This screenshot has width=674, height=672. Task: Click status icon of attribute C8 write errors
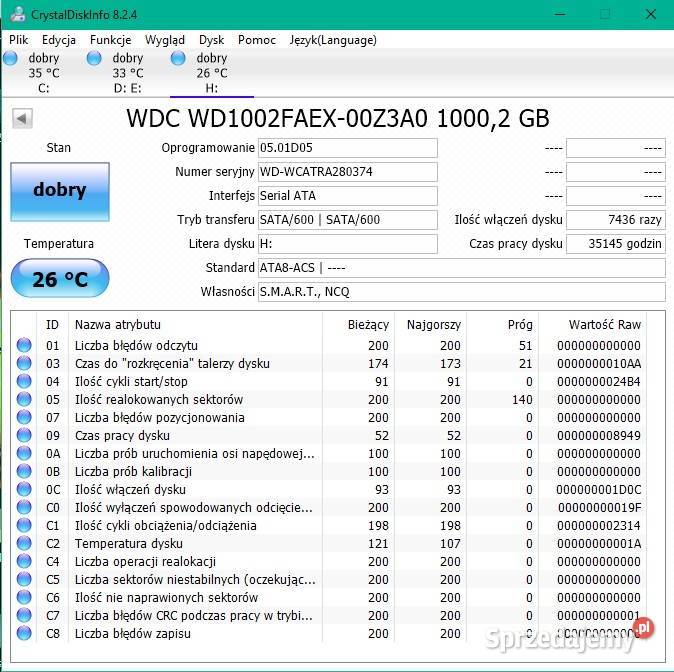point(24,634)
